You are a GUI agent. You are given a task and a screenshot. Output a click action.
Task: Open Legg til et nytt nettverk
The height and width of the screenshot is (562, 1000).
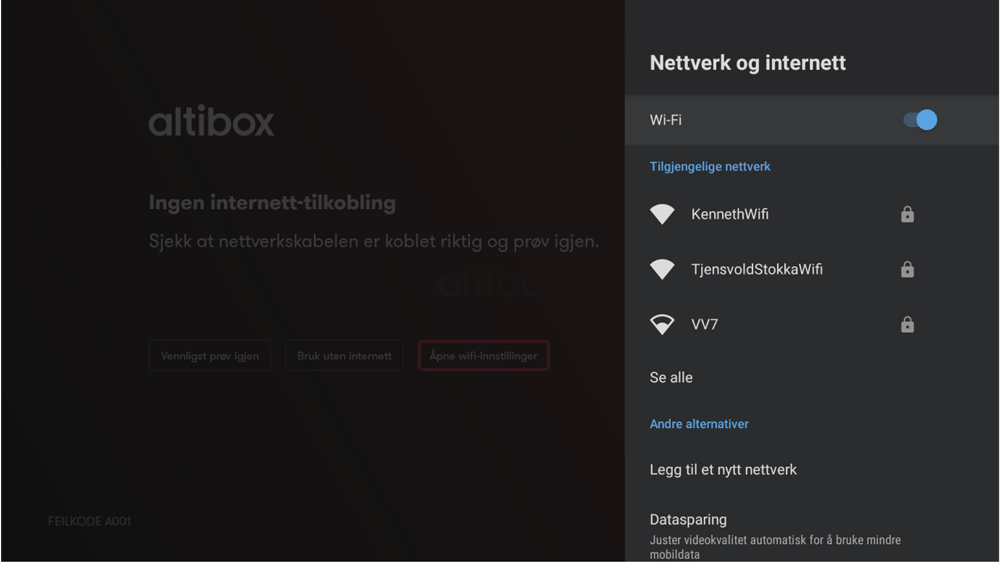tap(723, 470)
